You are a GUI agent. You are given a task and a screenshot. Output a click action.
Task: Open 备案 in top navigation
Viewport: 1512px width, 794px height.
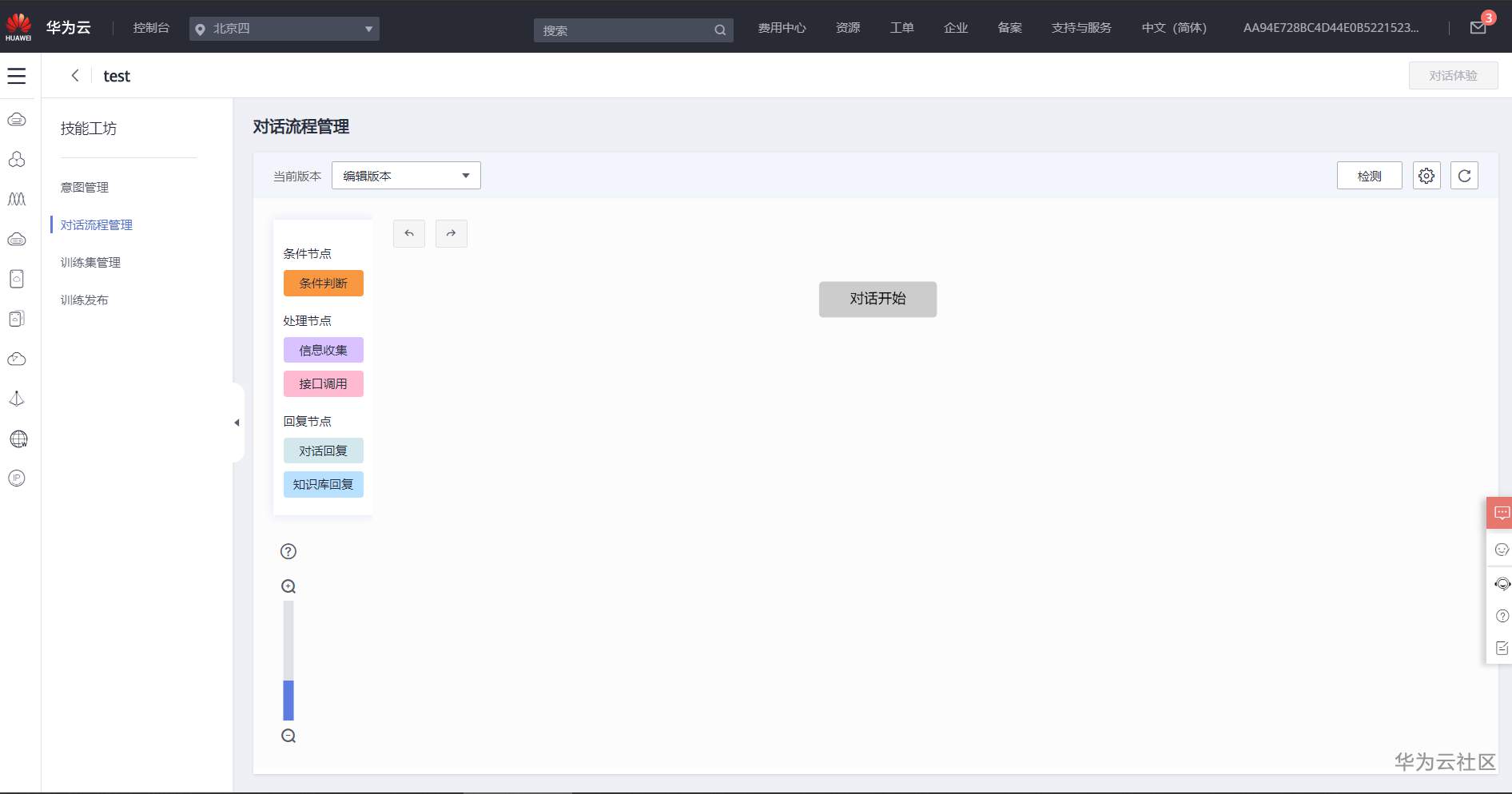(1010, 28)
